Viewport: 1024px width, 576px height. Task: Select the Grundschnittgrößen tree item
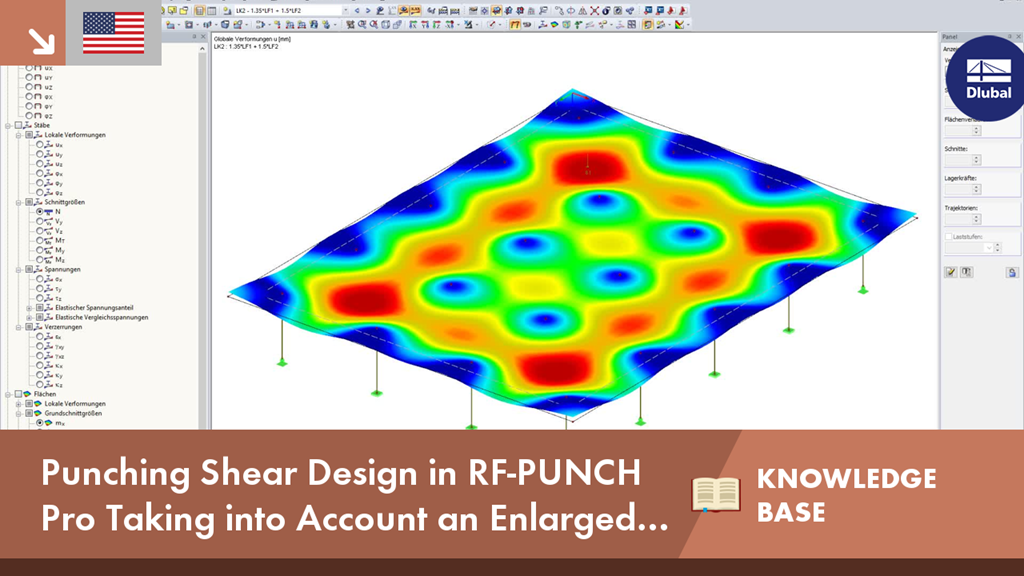pyautogui.click(x=73, y=413)
